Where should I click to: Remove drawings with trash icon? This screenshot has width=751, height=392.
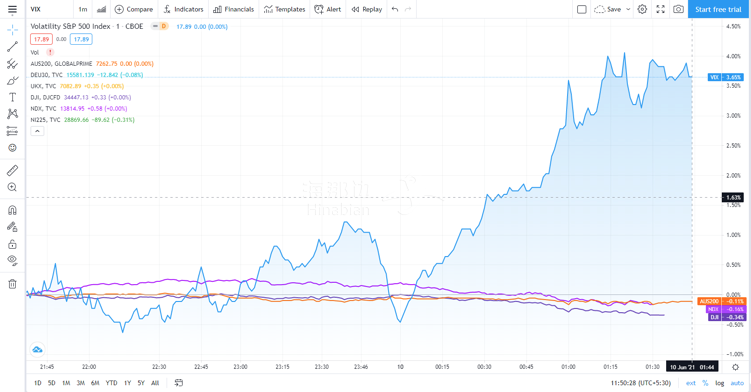(x=12, y=284)
